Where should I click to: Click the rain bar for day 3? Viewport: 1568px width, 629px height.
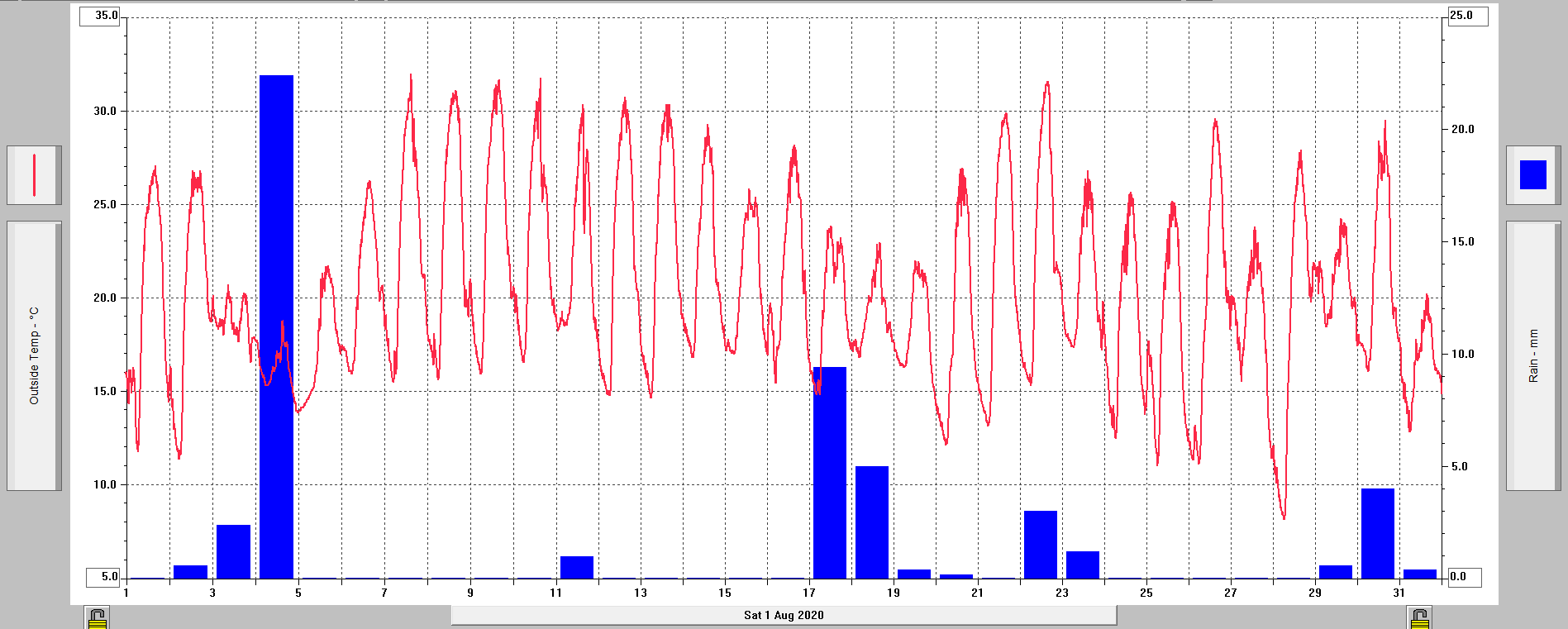(233, 551)
